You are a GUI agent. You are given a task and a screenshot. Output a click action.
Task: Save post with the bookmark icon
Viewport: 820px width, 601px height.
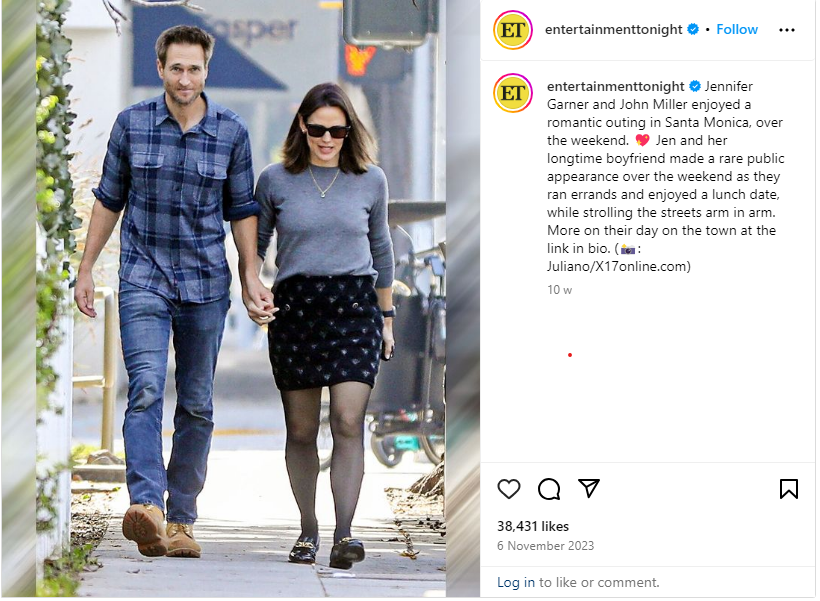point(789,489)
